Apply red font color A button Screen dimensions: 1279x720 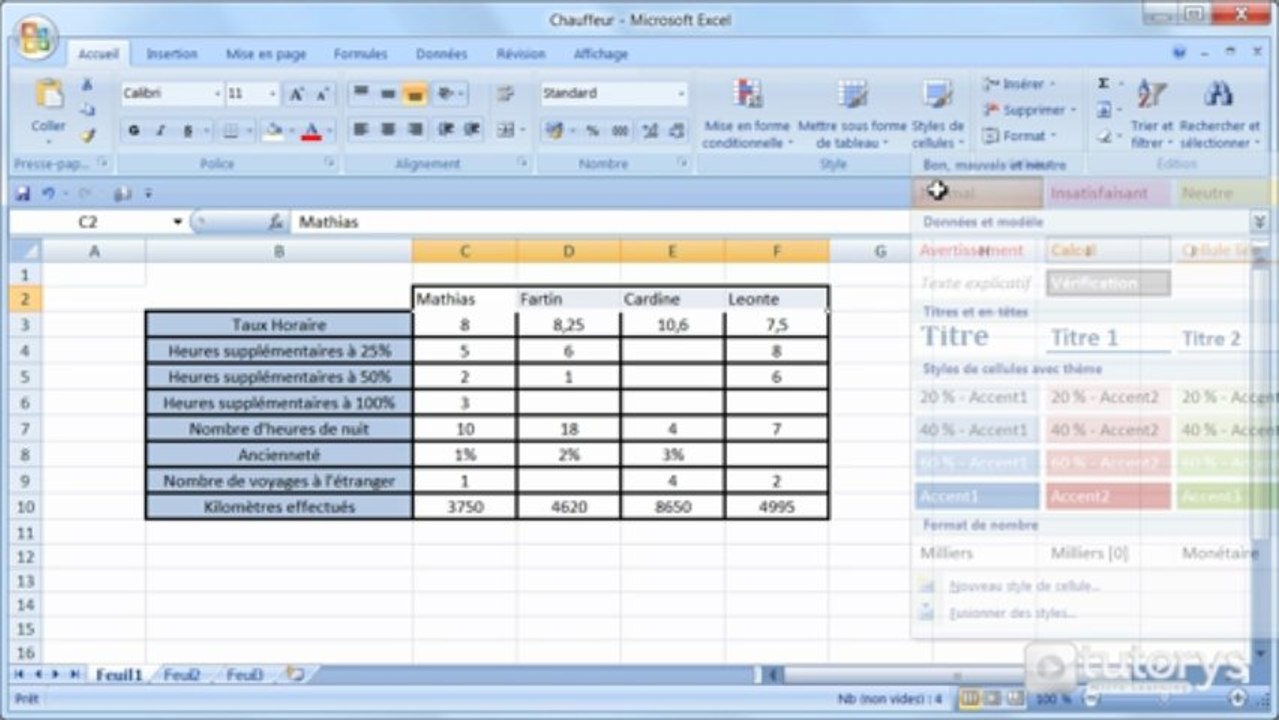click(311, 130)
